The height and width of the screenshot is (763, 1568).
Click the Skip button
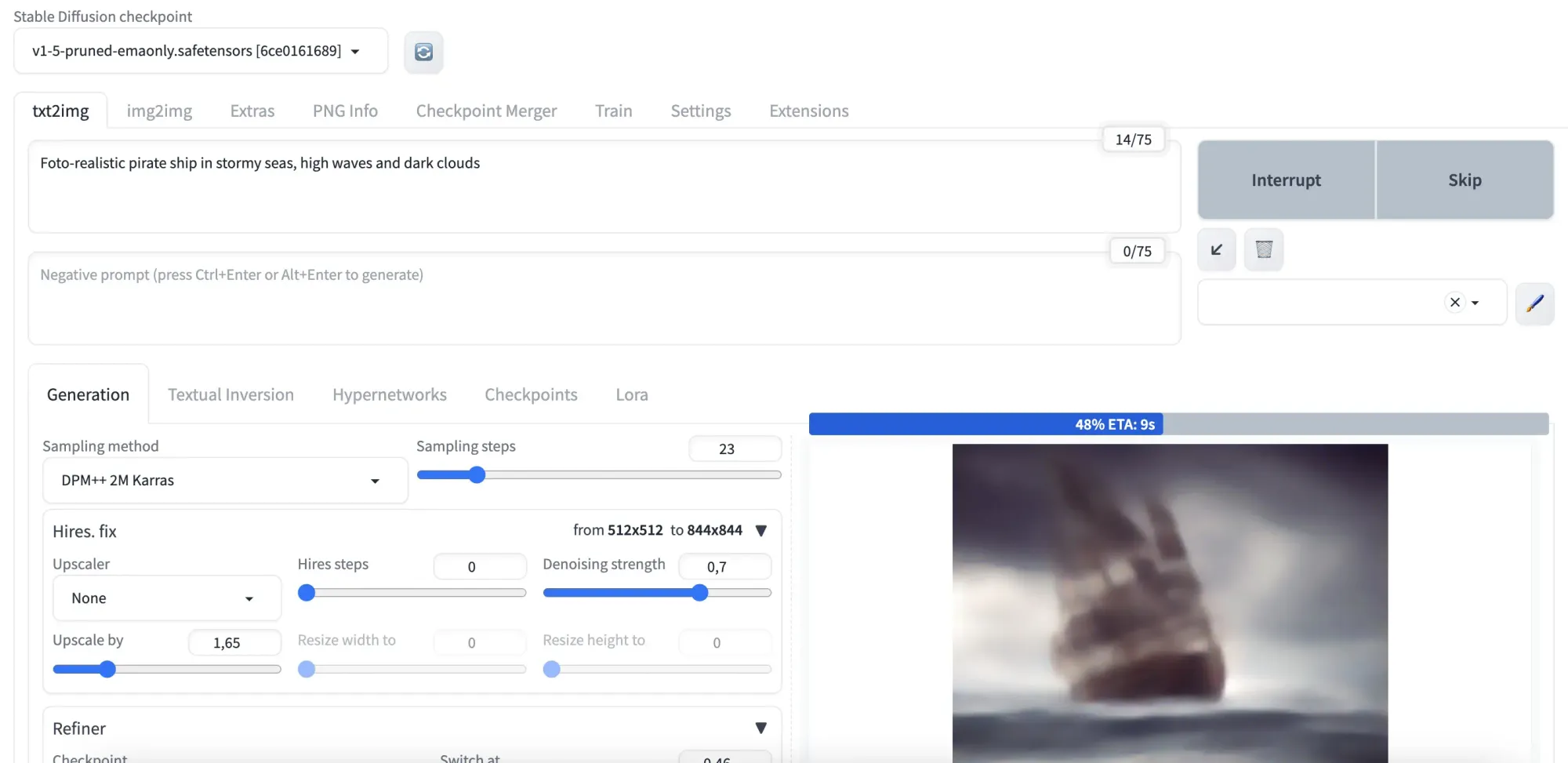(1465, 180)
